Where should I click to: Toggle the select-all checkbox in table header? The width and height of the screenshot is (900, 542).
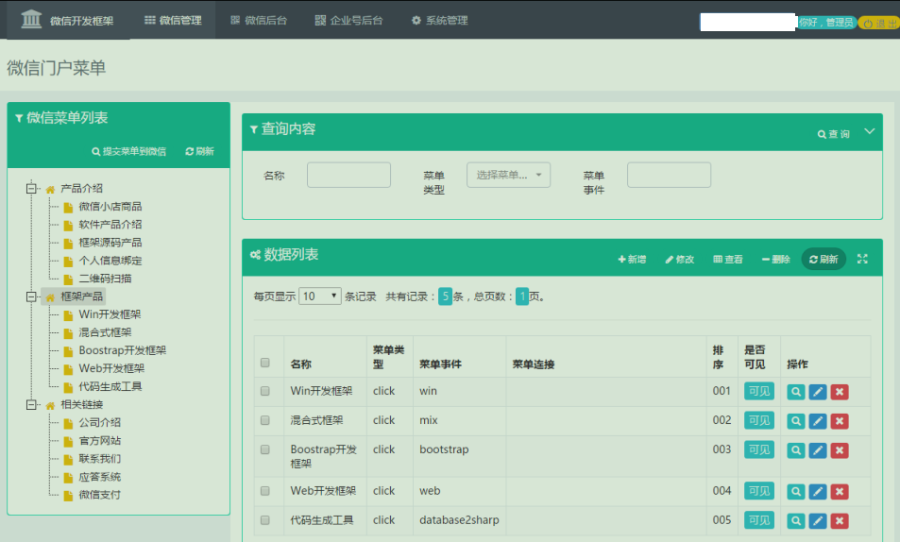(x=265, y=362)
